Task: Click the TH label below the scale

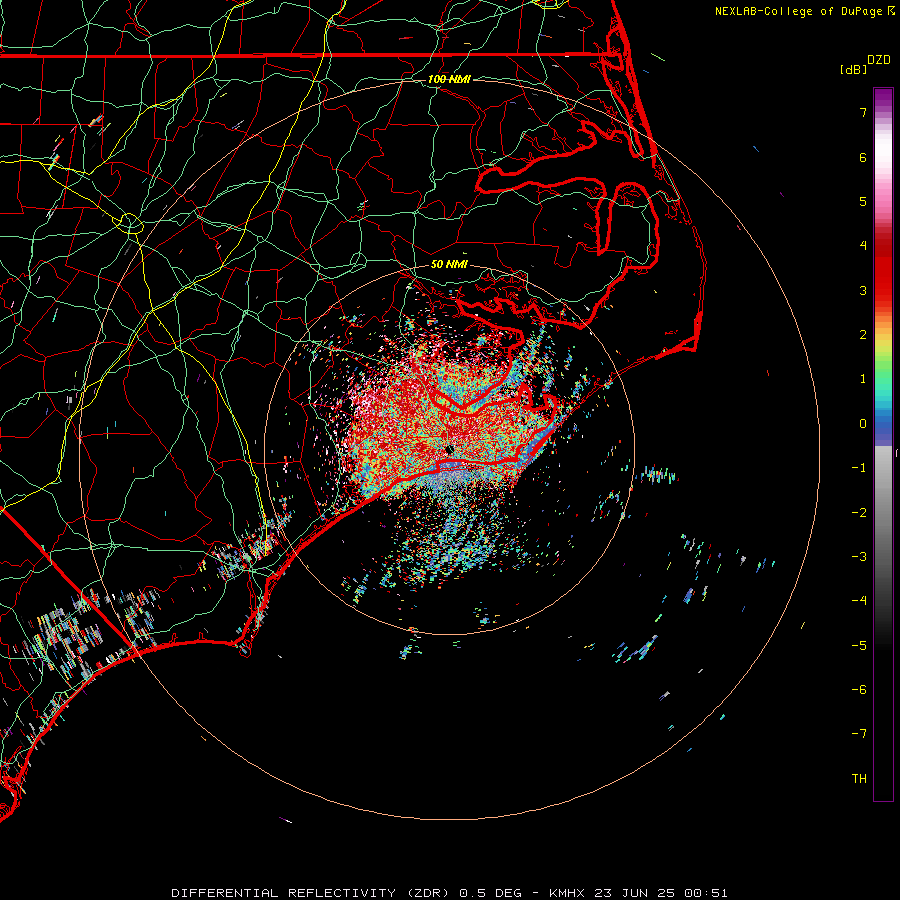Action: (859, 779)
